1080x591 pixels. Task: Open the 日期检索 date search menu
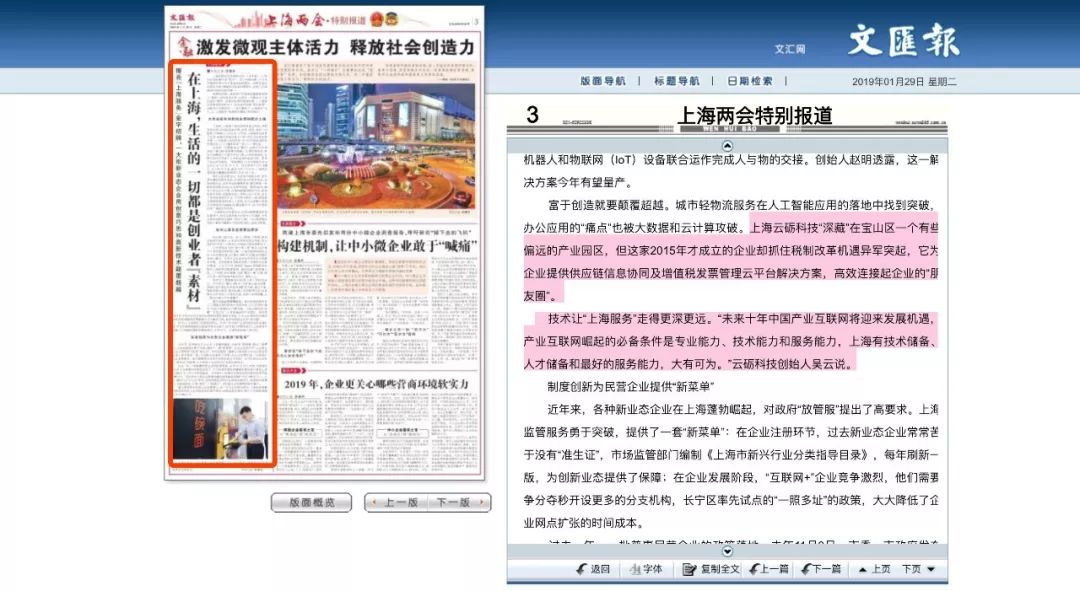click(750, 81)
